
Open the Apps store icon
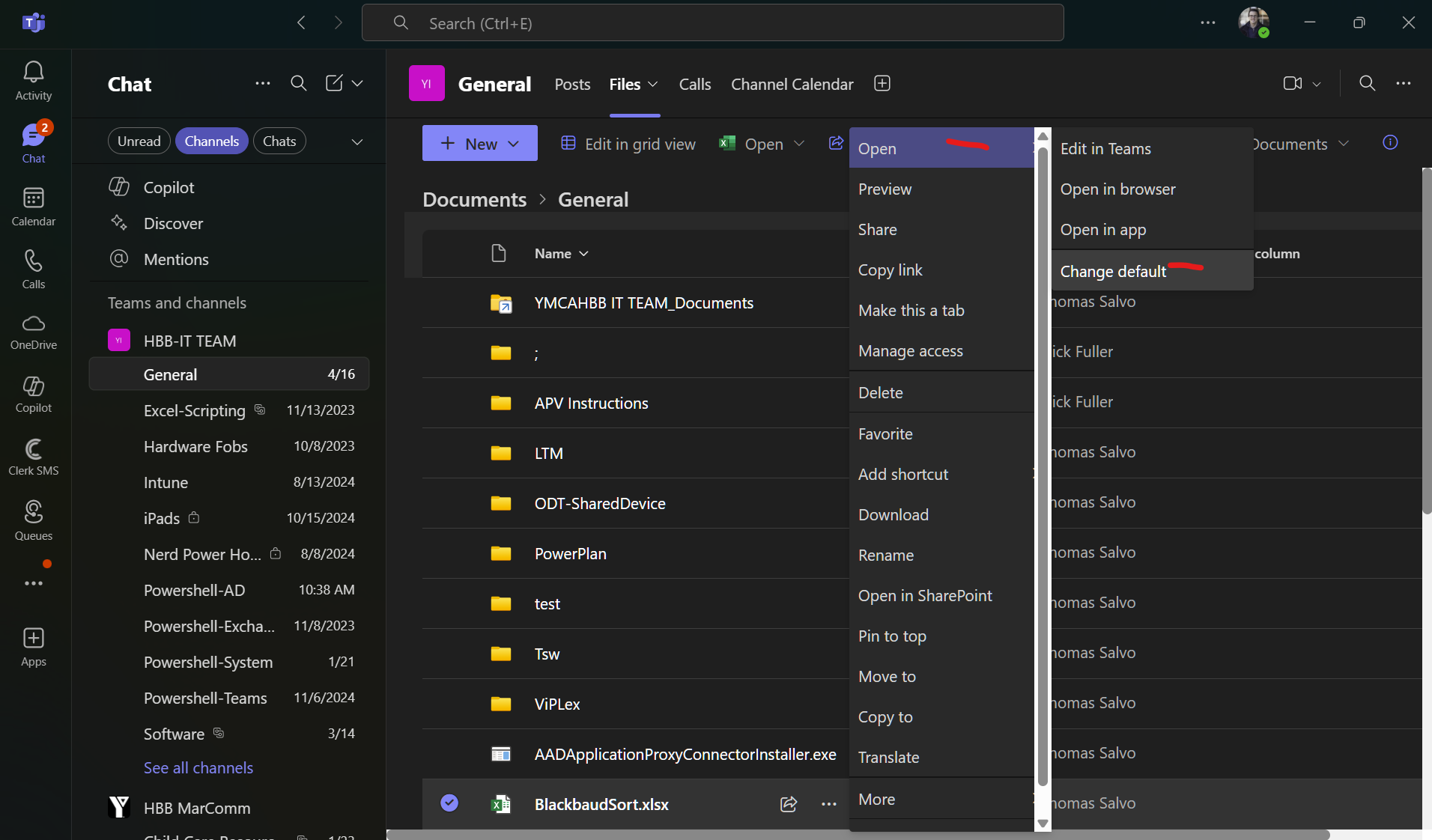coord(34,647)
